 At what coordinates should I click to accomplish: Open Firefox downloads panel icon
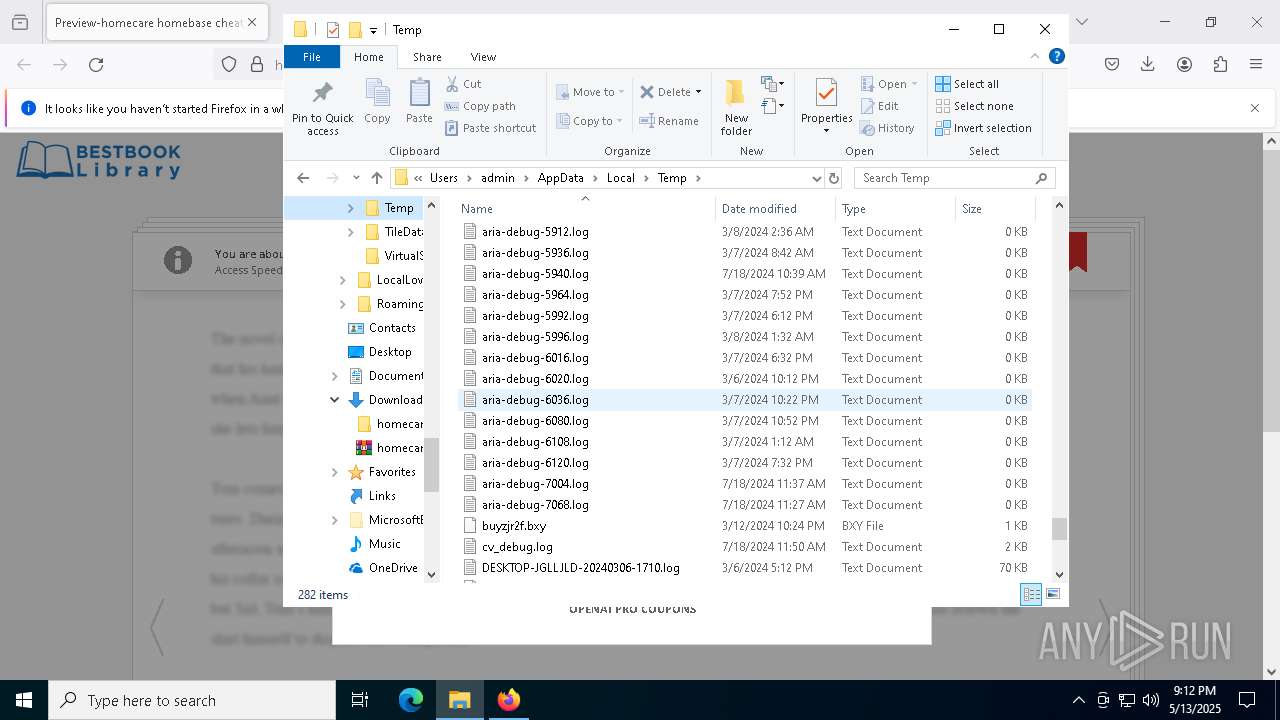[1148, 65]
